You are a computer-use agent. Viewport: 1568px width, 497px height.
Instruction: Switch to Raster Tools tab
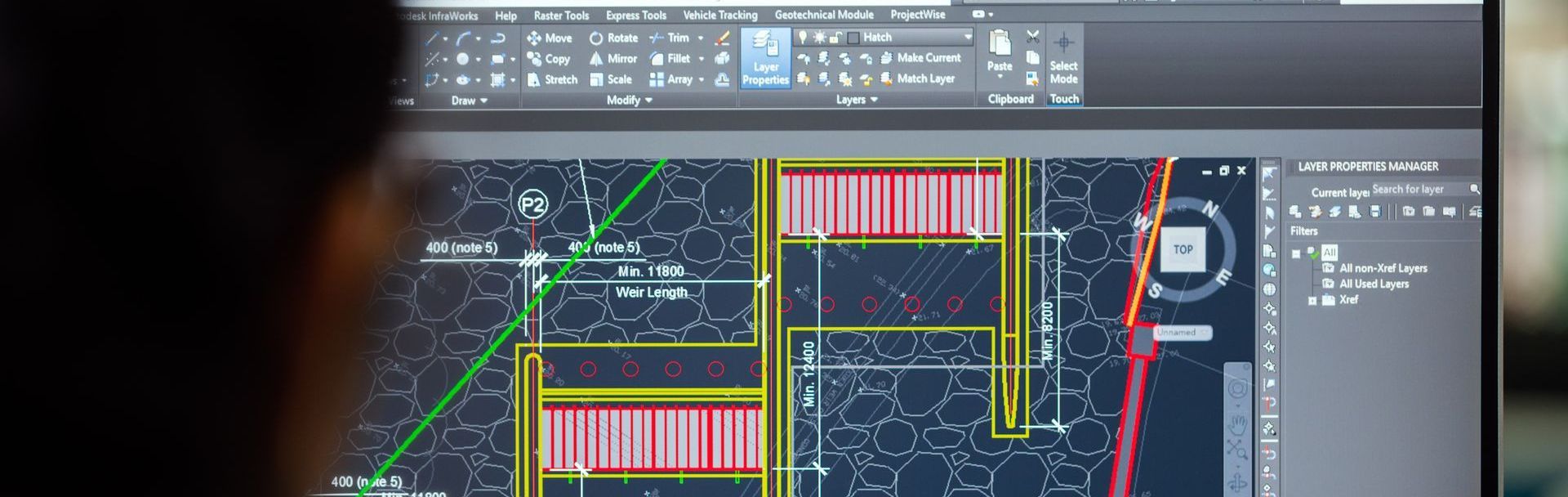coord(561,16)
